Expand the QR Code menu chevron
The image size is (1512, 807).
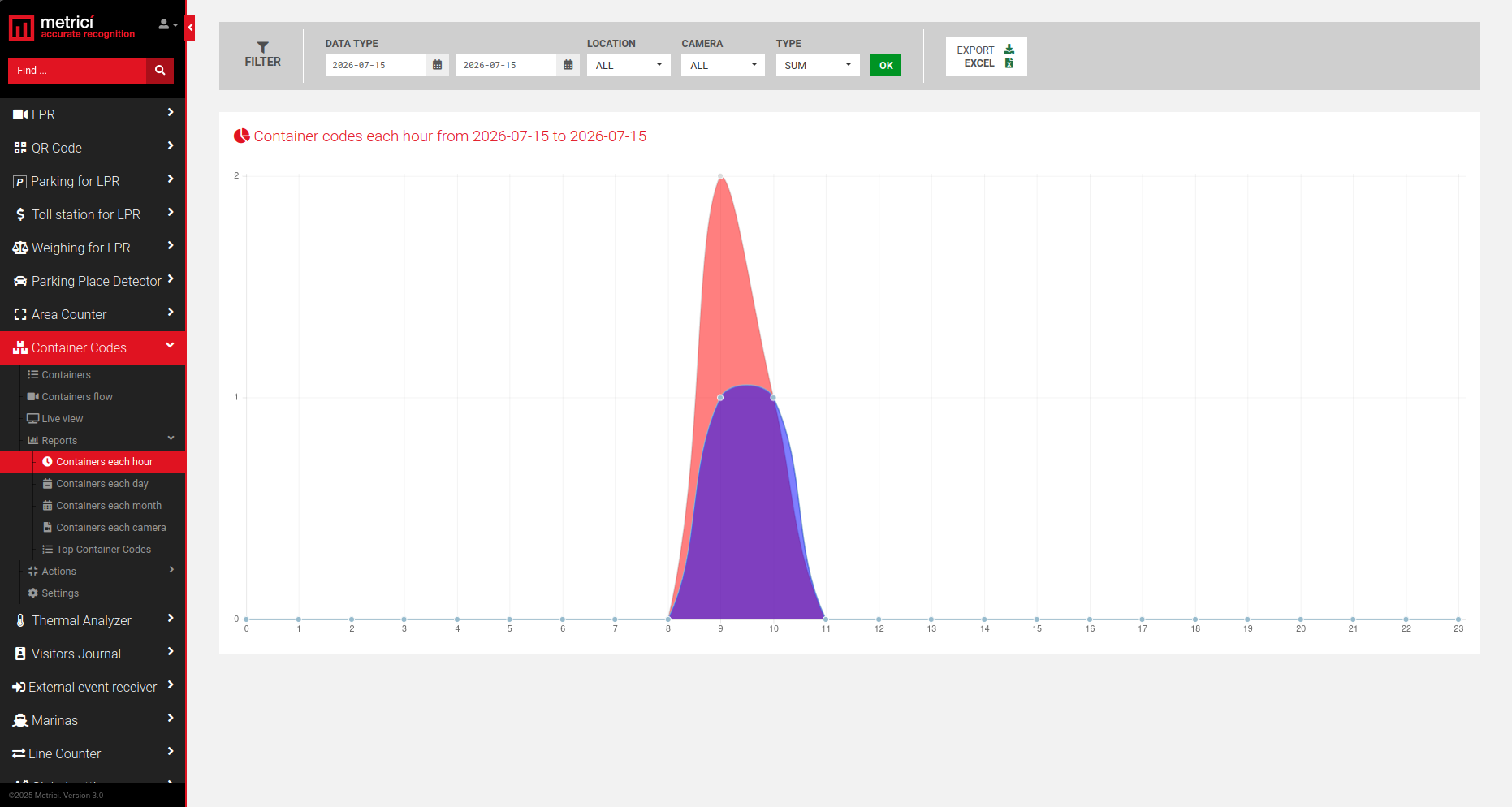pyautogui.click(x=171, y=146)
